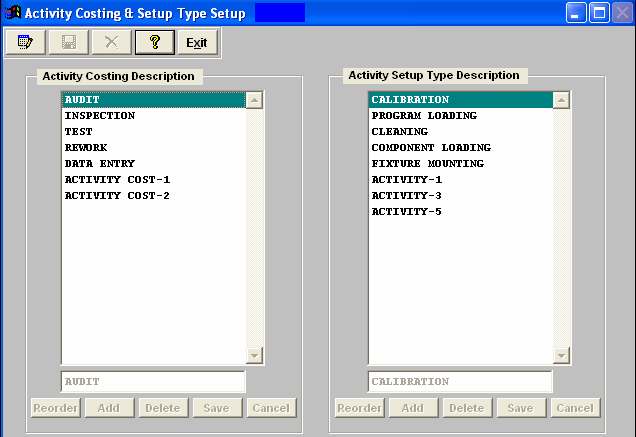The image size is (636, 437).
Task: Select AUDIT in Activity Costing list
Action: tap(154, 100)
